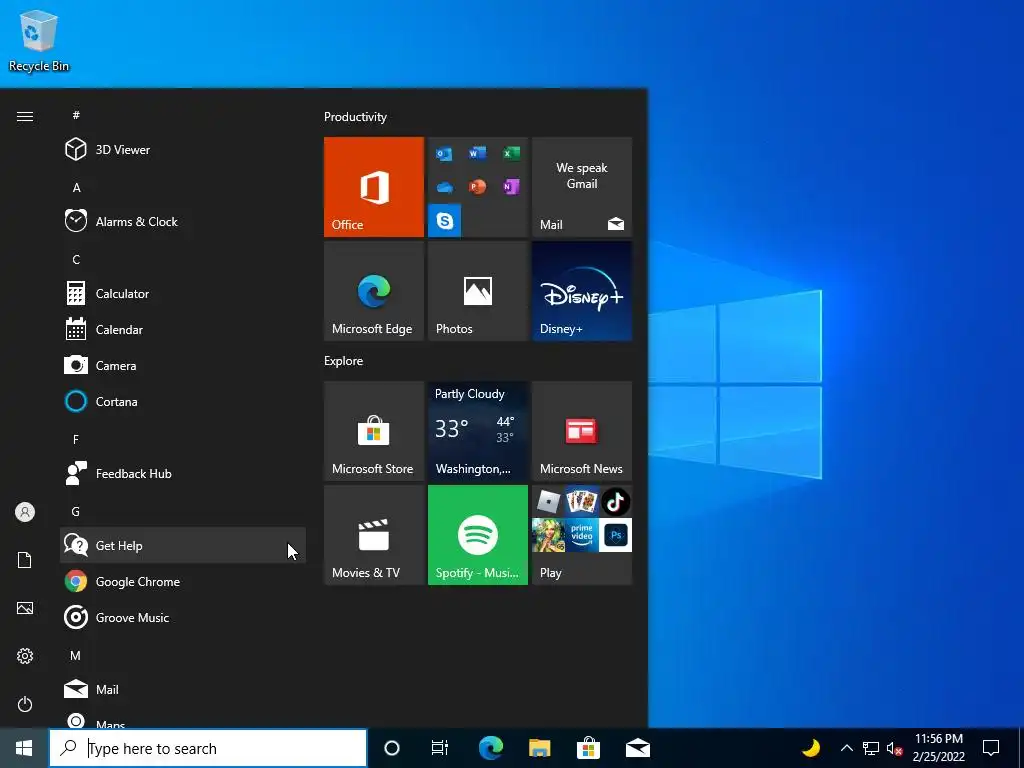The image size is (1024, 768).
Task: Open the Skype icon in the Office folder tile
Action: click(445, 221)
